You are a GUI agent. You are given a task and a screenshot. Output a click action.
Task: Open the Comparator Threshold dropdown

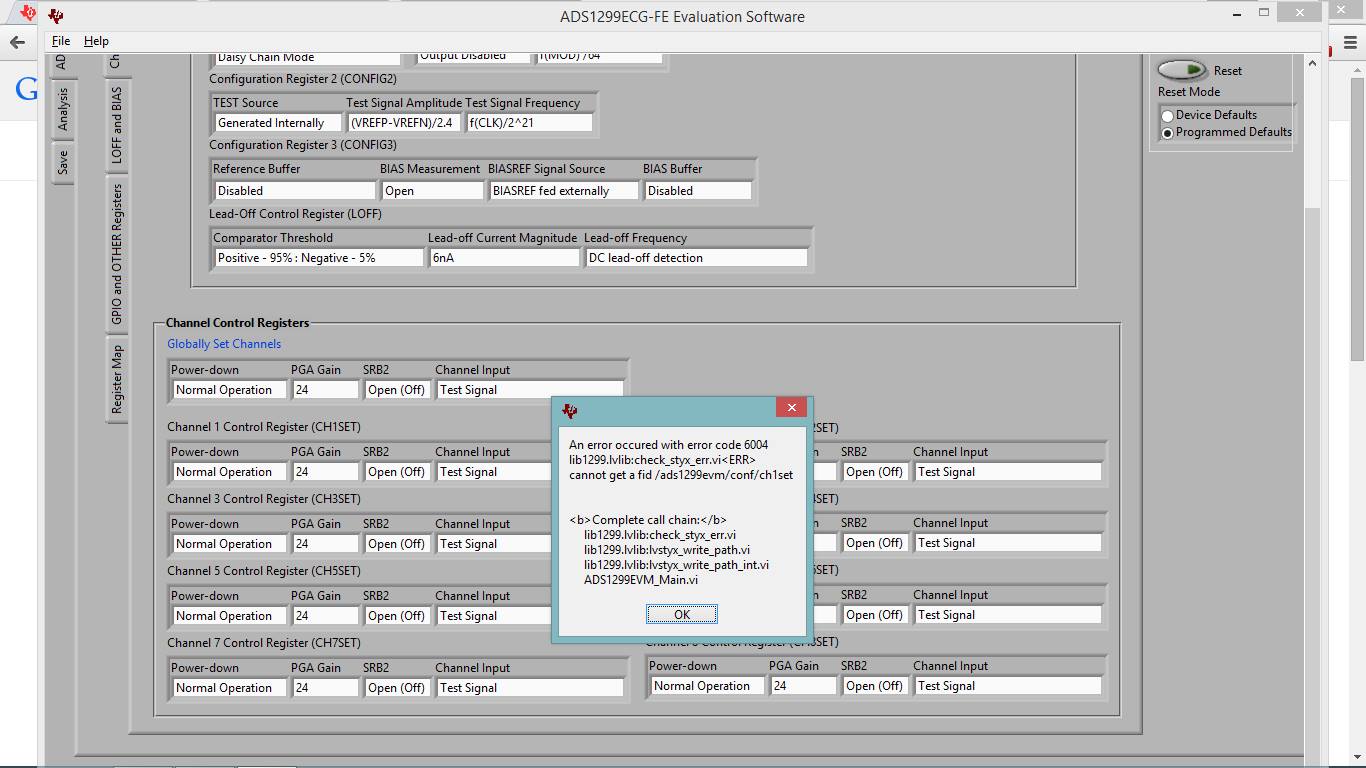pos(319,257)
